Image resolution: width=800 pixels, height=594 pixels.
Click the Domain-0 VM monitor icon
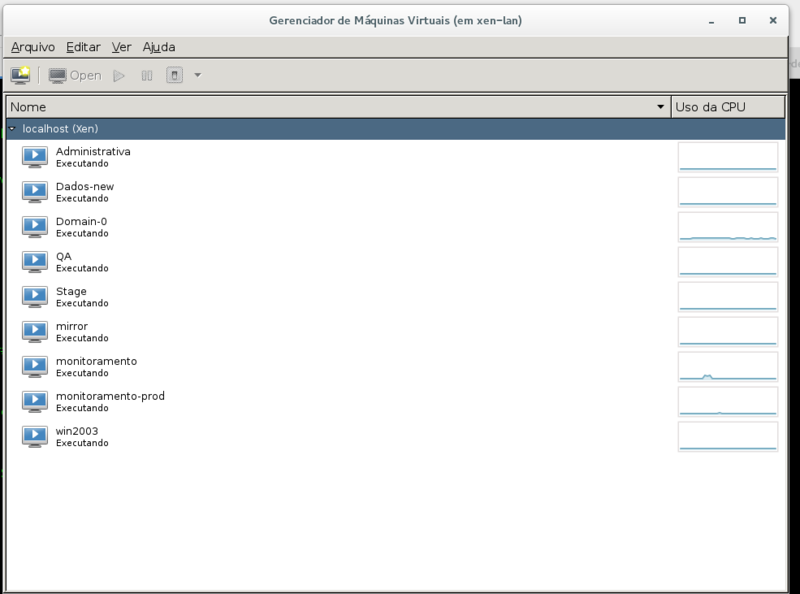coord(35,227)
